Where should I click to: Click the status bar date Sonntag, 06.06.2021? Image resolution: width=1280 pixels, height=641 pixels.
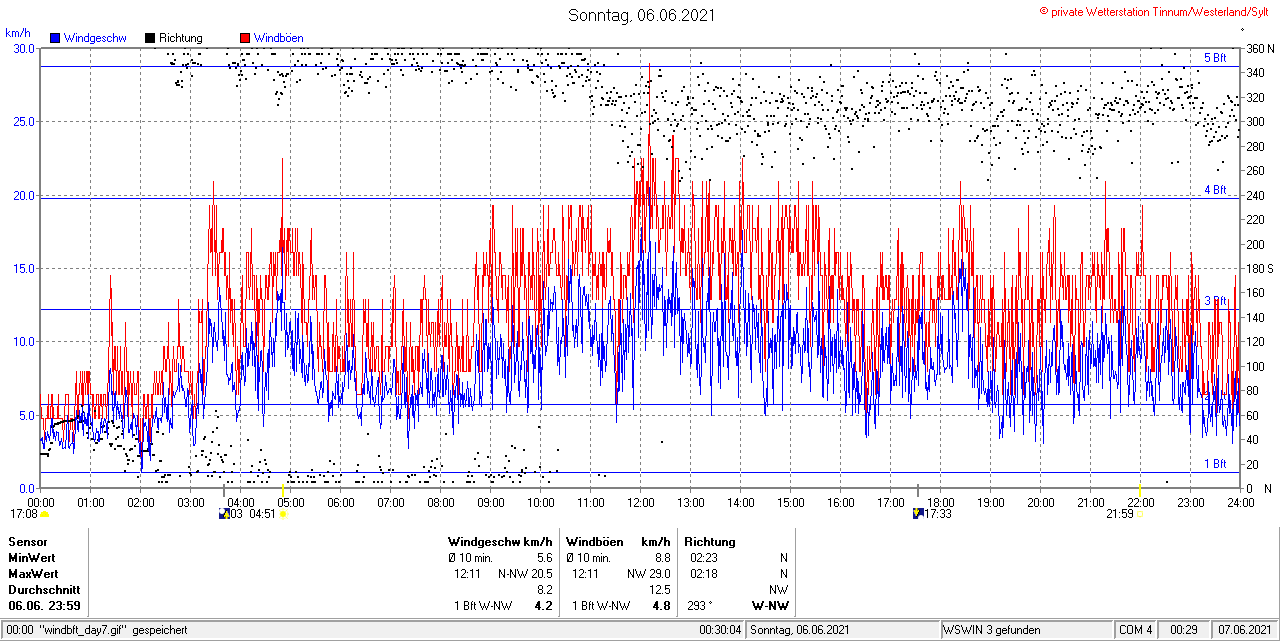[x=800, y=630]
